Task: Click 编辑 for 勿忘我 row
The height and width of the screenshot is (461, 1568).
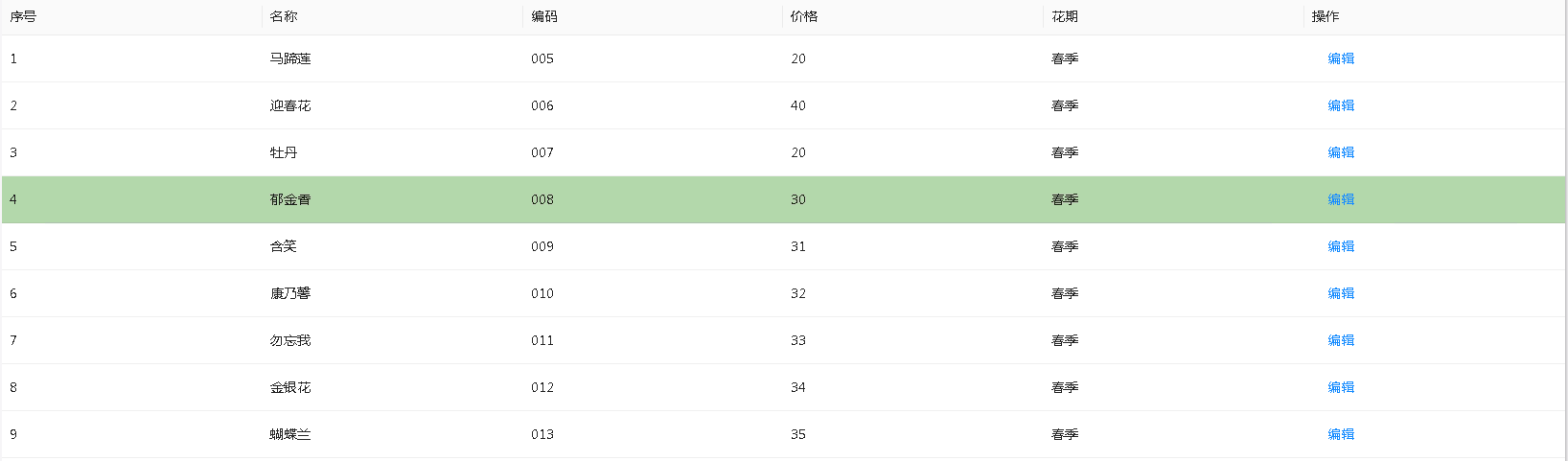Action: click(1341, 340)
